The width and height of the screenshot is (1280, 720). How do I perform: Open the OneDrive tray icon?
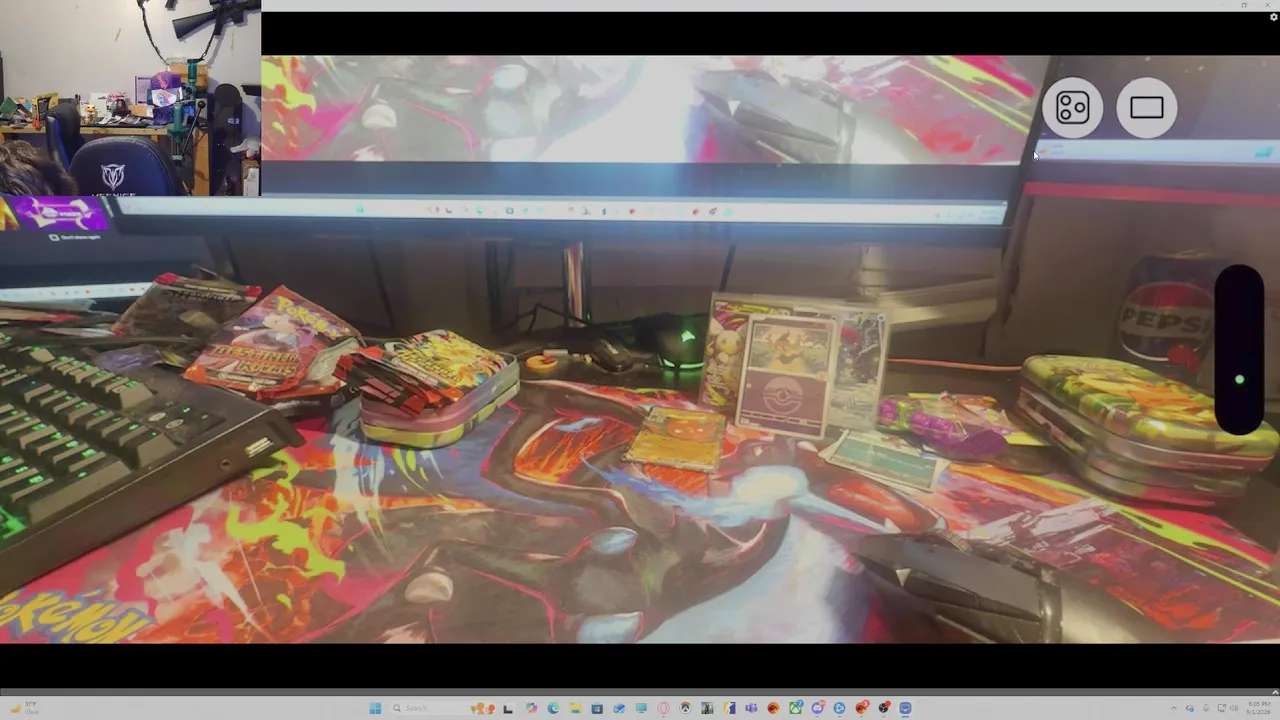coord(1190,708)
